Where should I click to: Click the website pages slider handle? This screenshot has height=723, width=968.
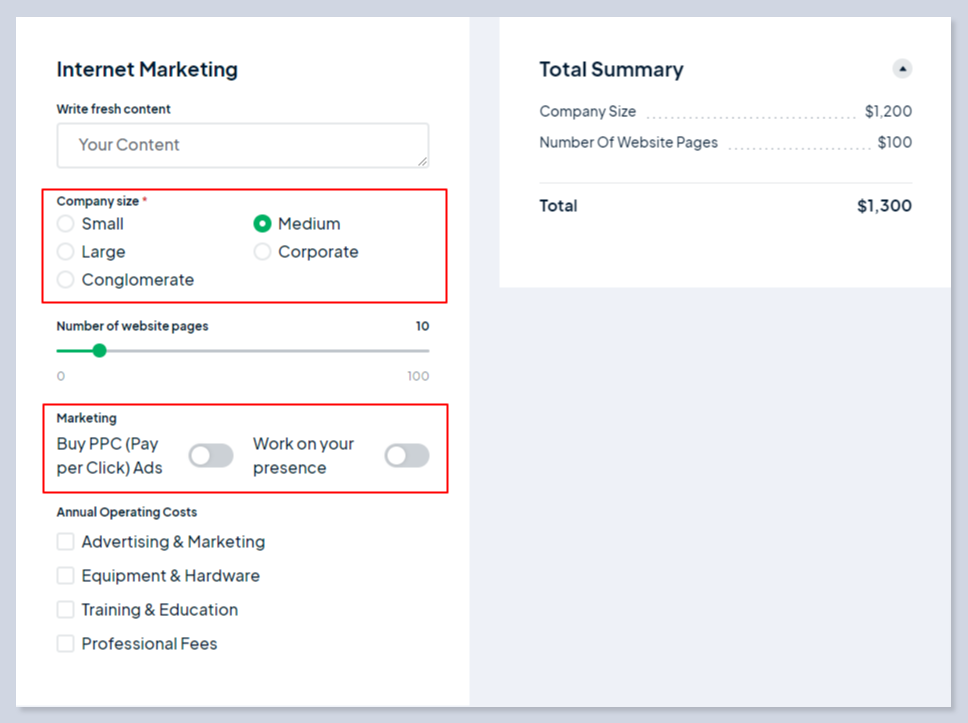pos(99,351)
